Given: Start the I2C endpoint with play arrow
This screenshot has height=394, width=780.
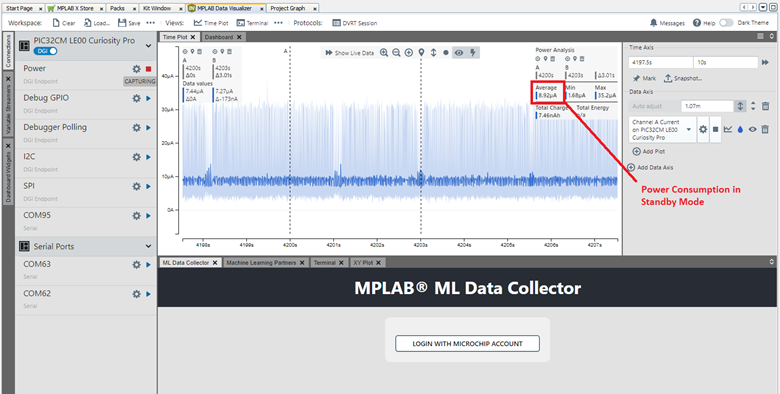Looking at the screenshot, I should point(148,157).
